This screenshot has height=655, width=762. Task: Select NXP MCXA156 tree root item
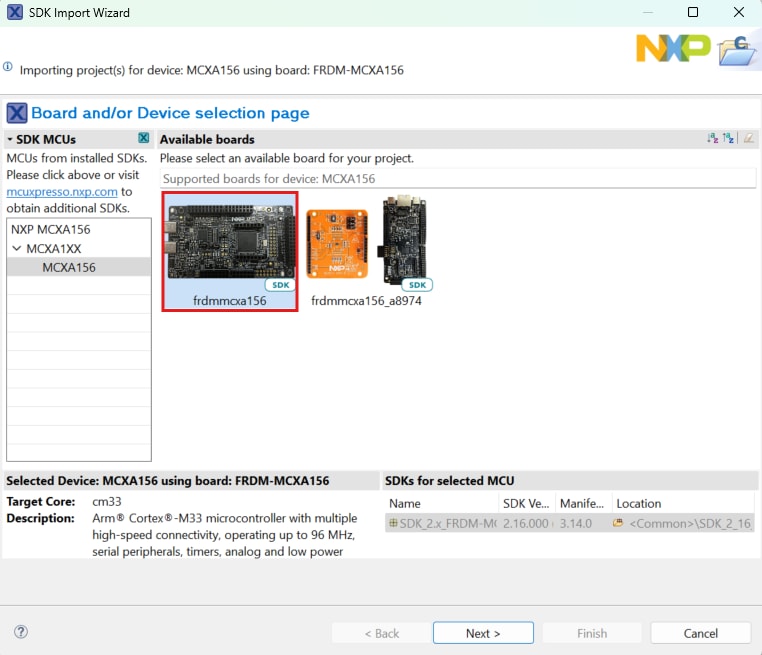[x=50, y=229]
